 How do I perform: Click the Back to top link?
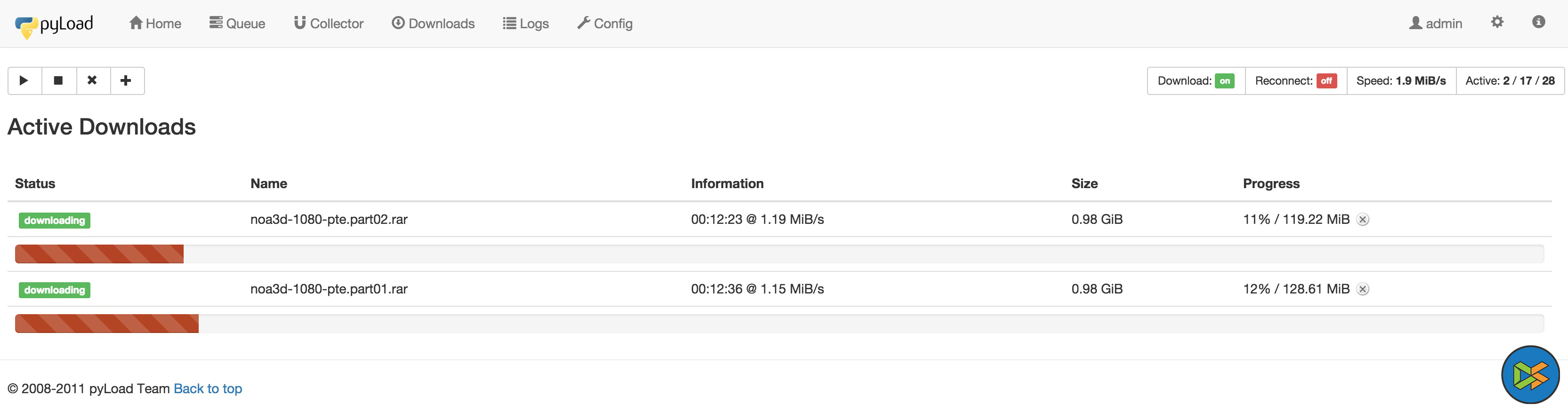coord(208,388)
